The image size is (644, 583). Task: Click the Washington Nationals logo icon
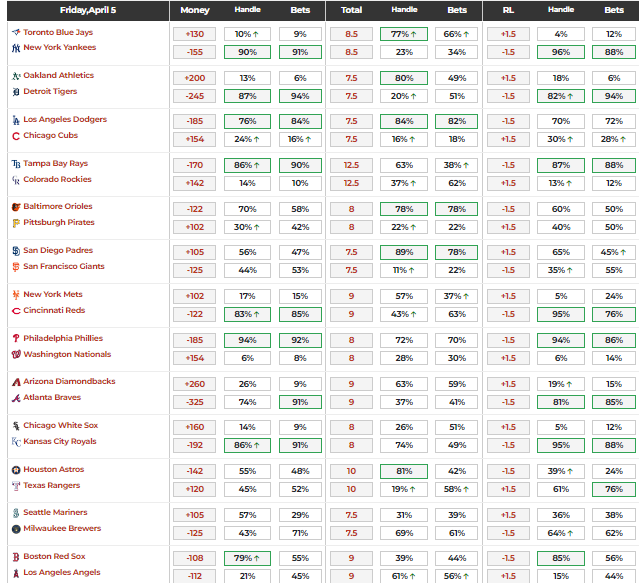pyautogui.click(x=16, y=354)
